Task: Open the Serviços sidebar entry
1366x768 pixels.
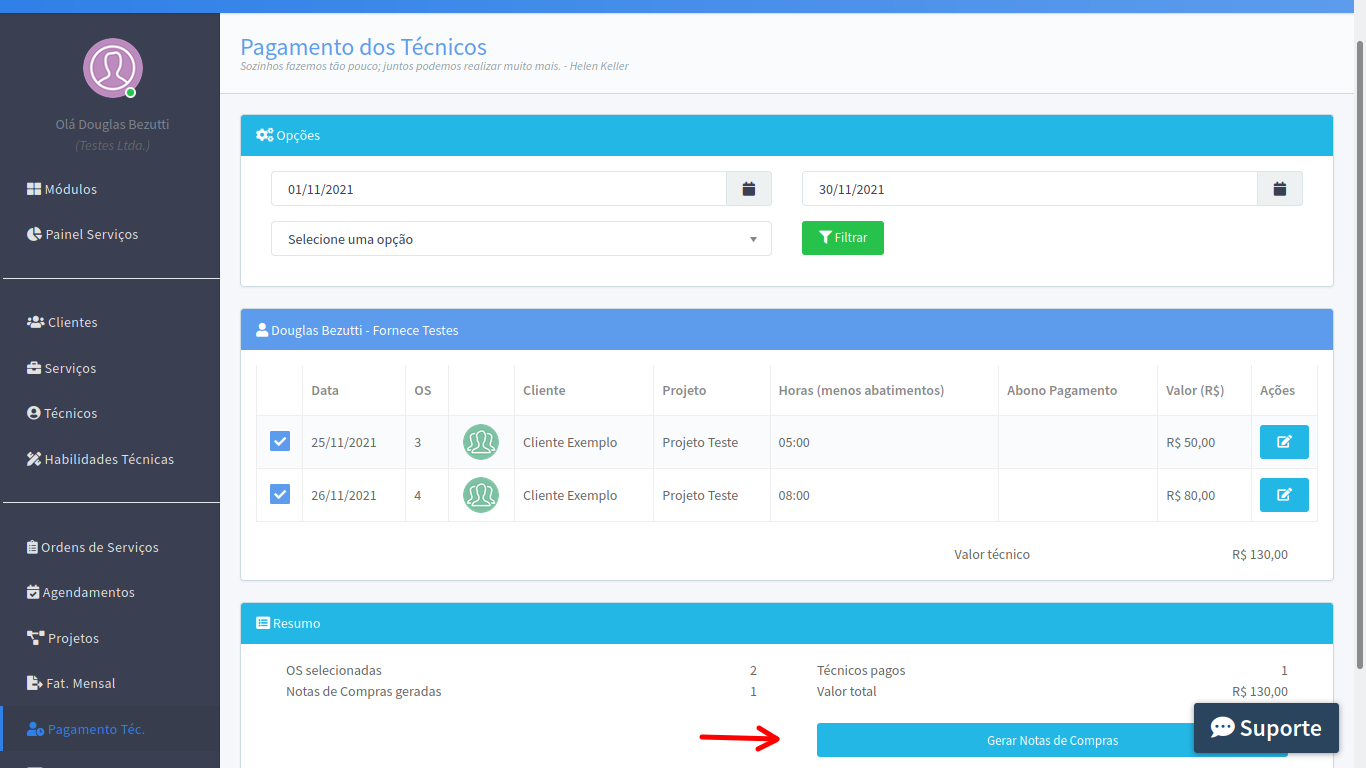Action: click(62, 368)
